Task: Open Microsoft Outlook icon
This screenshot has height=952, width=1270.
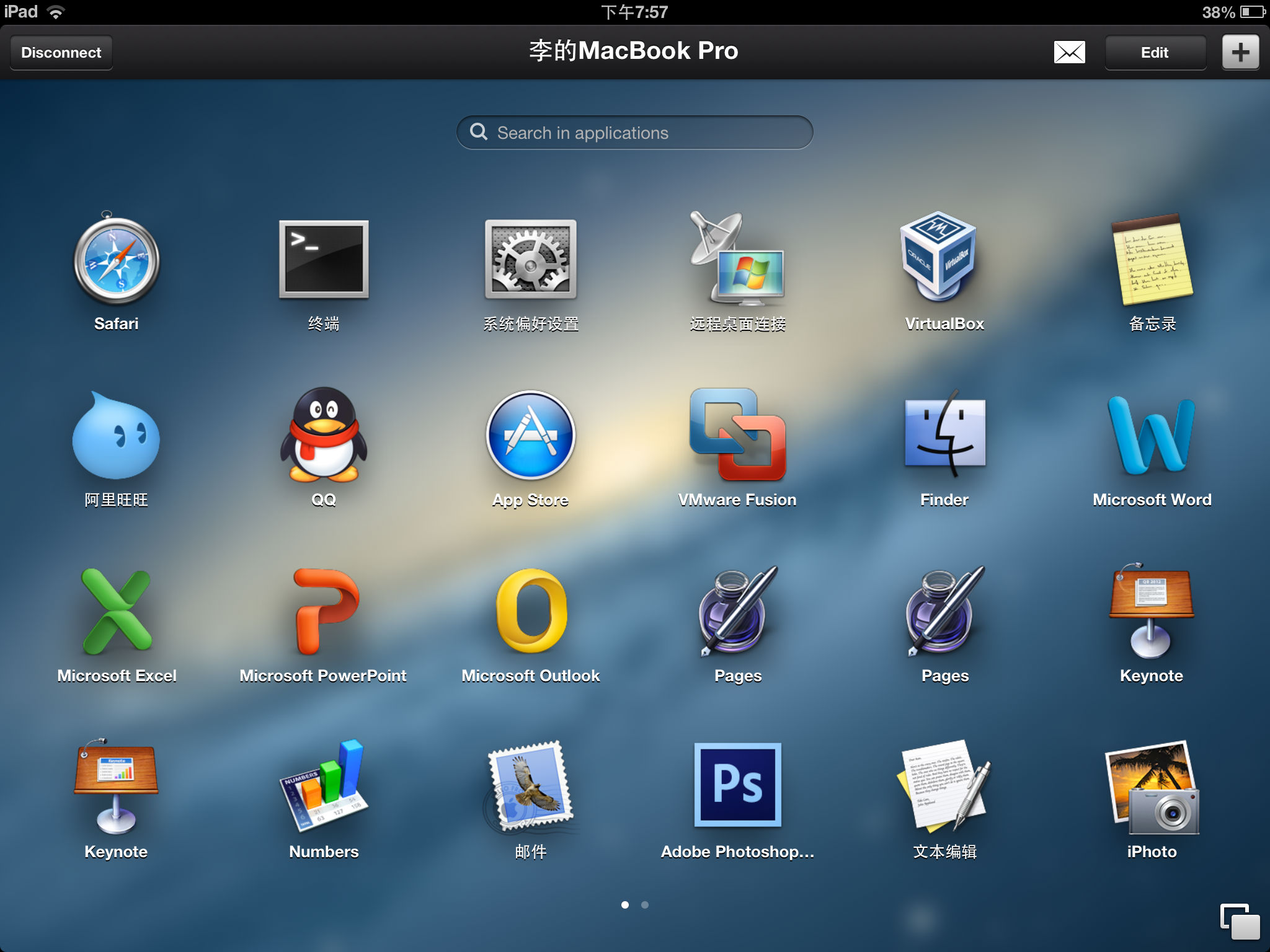Action: click(x=531, y=611)
